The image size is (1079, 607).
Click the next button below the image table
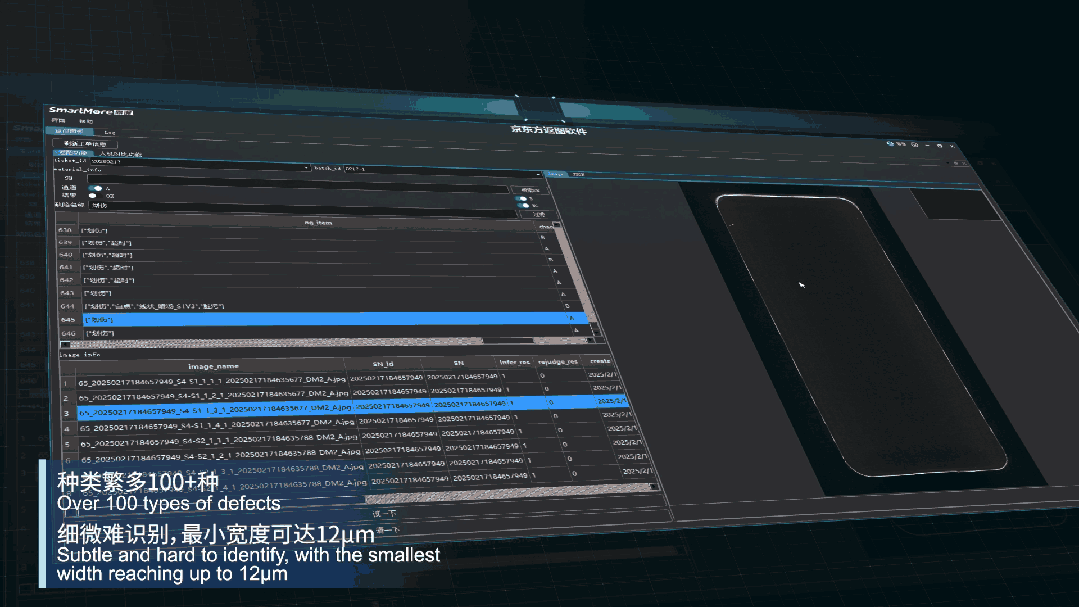point(383,513)
